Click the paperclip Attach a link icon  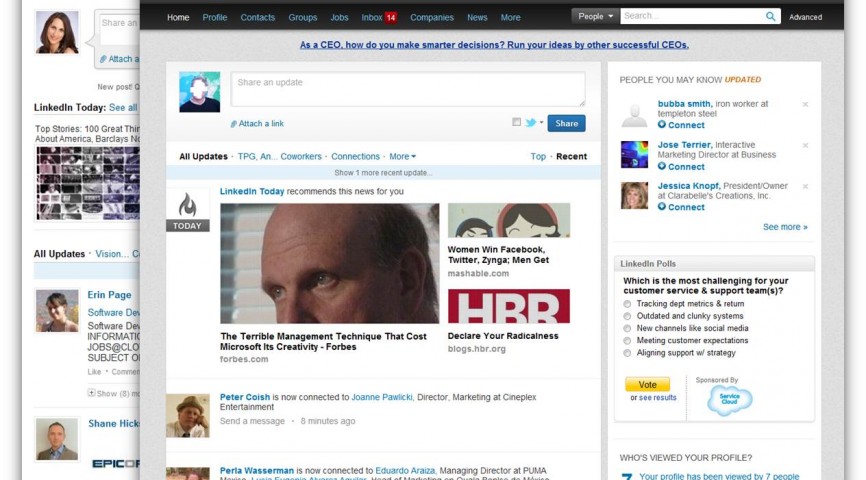point(234,124)
